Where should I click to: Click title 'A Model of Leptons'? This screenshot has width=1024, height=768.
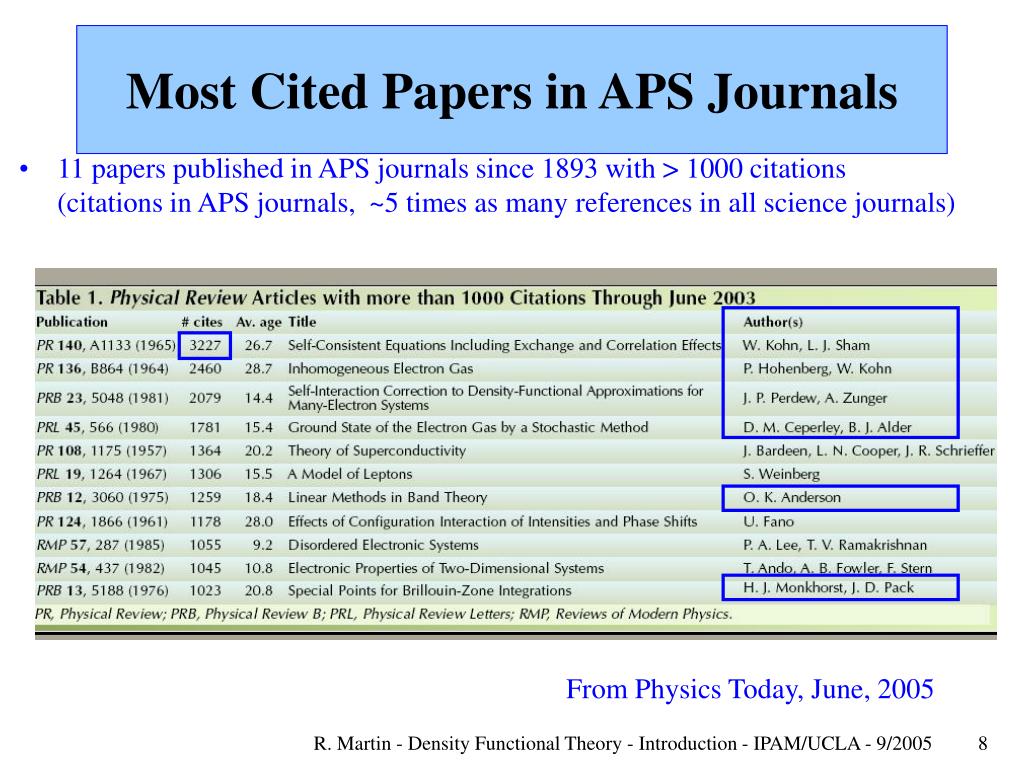click(x=350, y=474)
